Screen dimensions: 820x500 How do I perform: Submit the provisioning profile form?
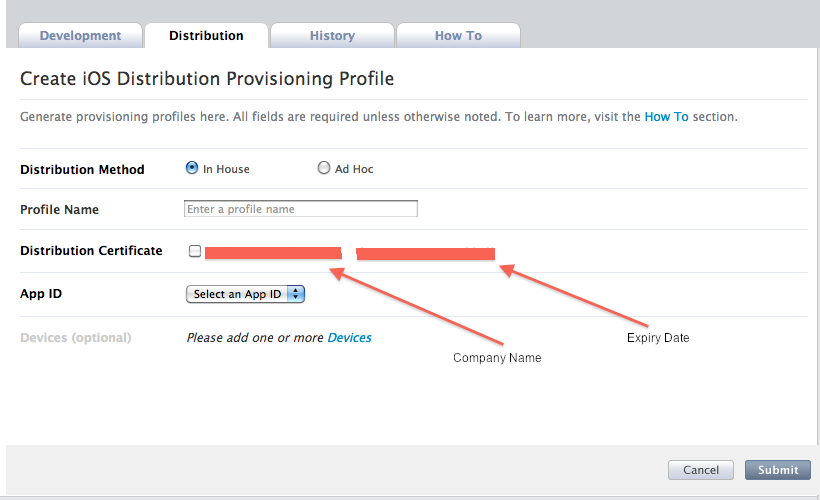[x=778, y=470]
